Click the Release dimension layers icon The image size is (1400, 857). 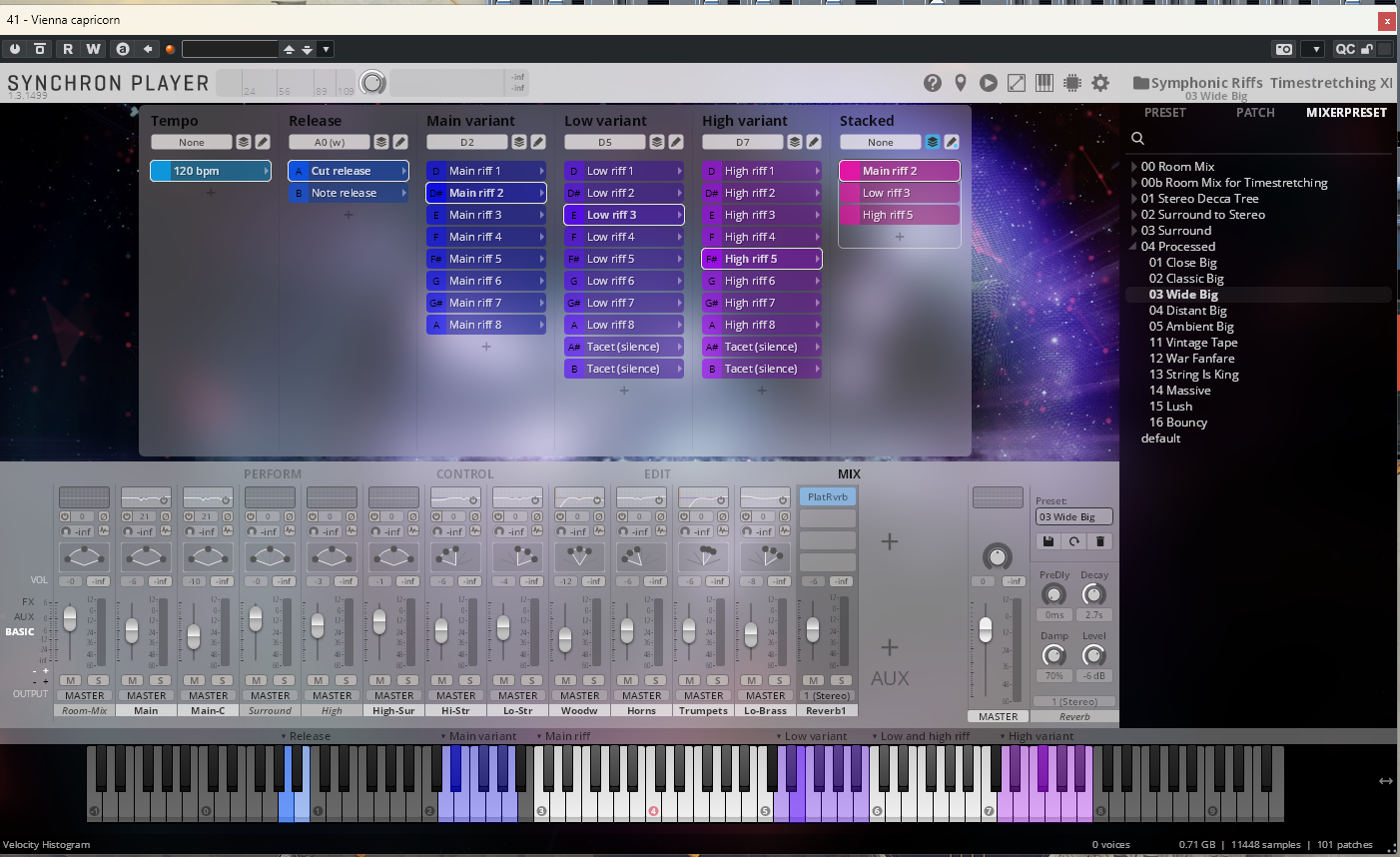381,142
